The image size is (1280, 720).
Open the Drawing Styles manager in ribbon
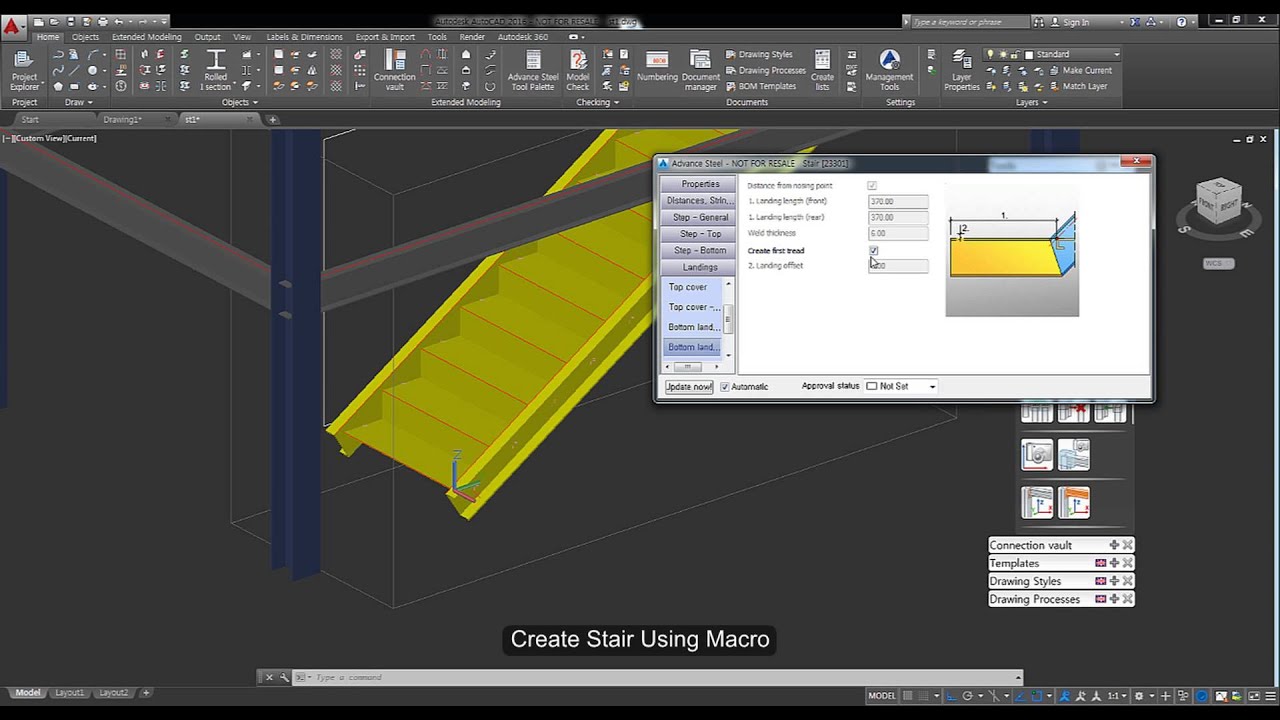coord(759,54)
